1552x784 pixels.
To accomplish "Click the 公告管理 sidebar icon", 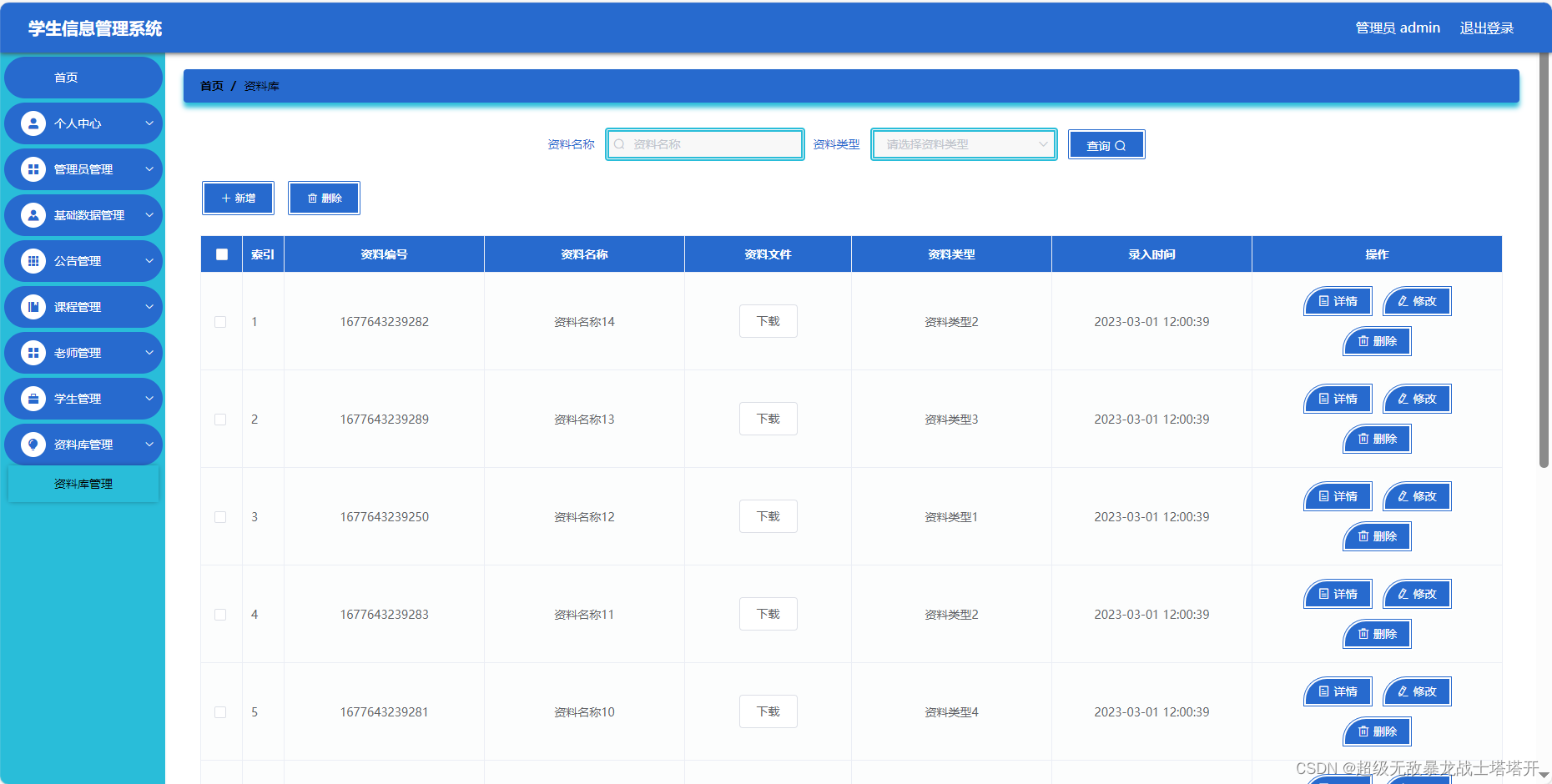I will click(33, 261).
